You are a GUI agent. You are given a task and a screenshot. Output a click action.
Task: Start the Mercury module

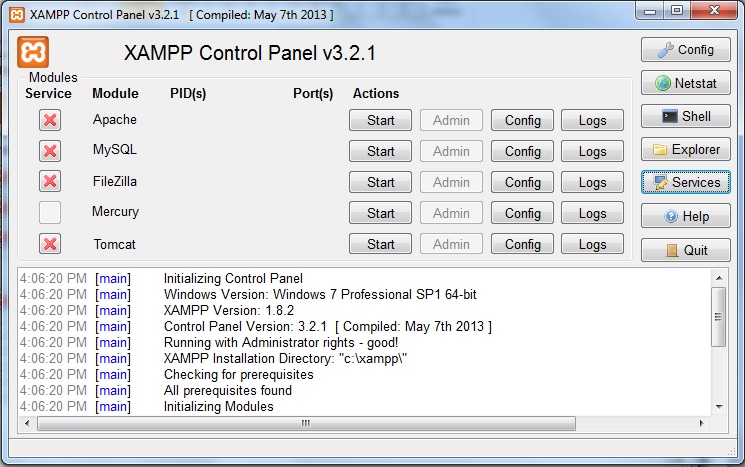pyautogui.click(x=381, y=213)
